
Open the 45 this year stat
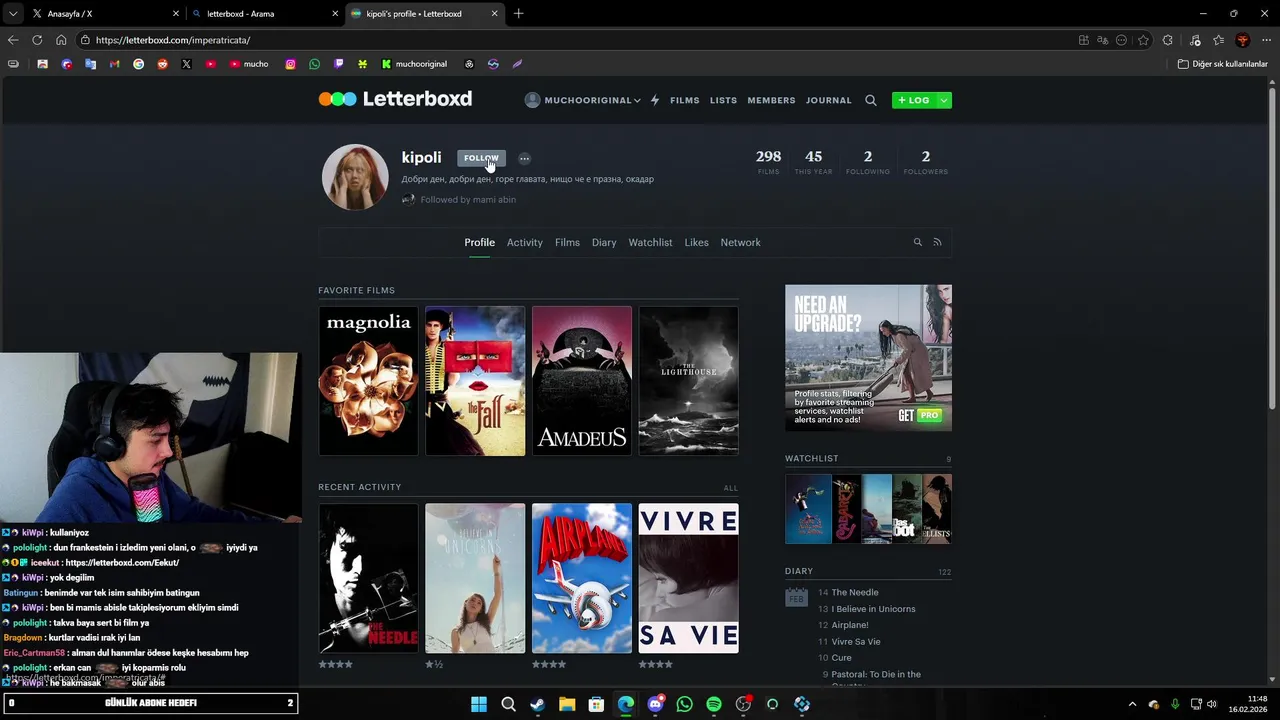click(x=813, y=161)
